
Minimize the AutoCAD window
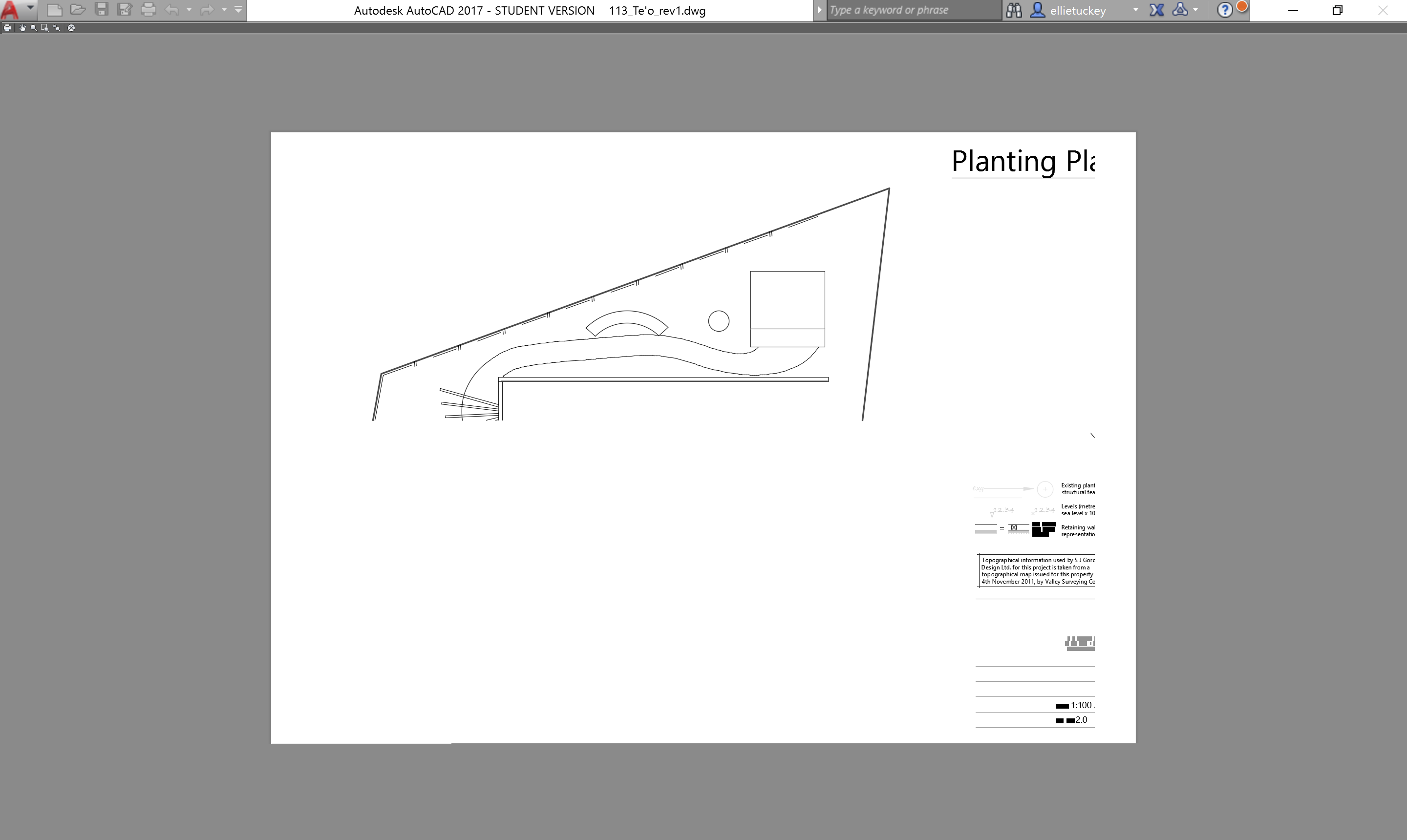[x=1293, y=10]
